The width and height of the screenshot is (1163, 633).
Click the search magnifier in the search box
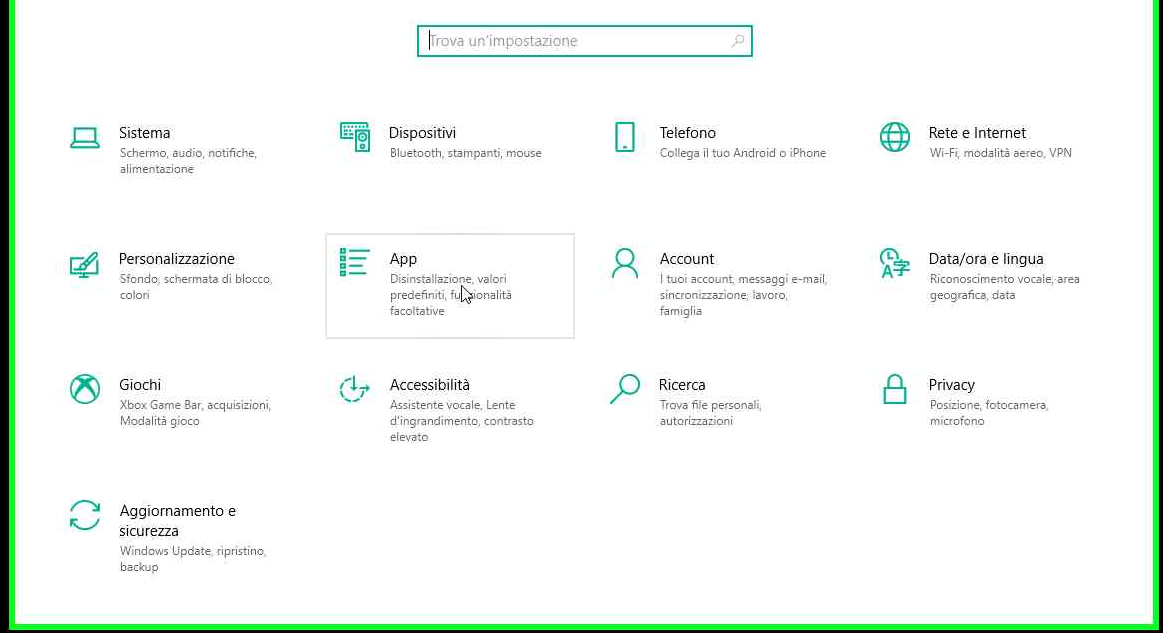point(737,41)
